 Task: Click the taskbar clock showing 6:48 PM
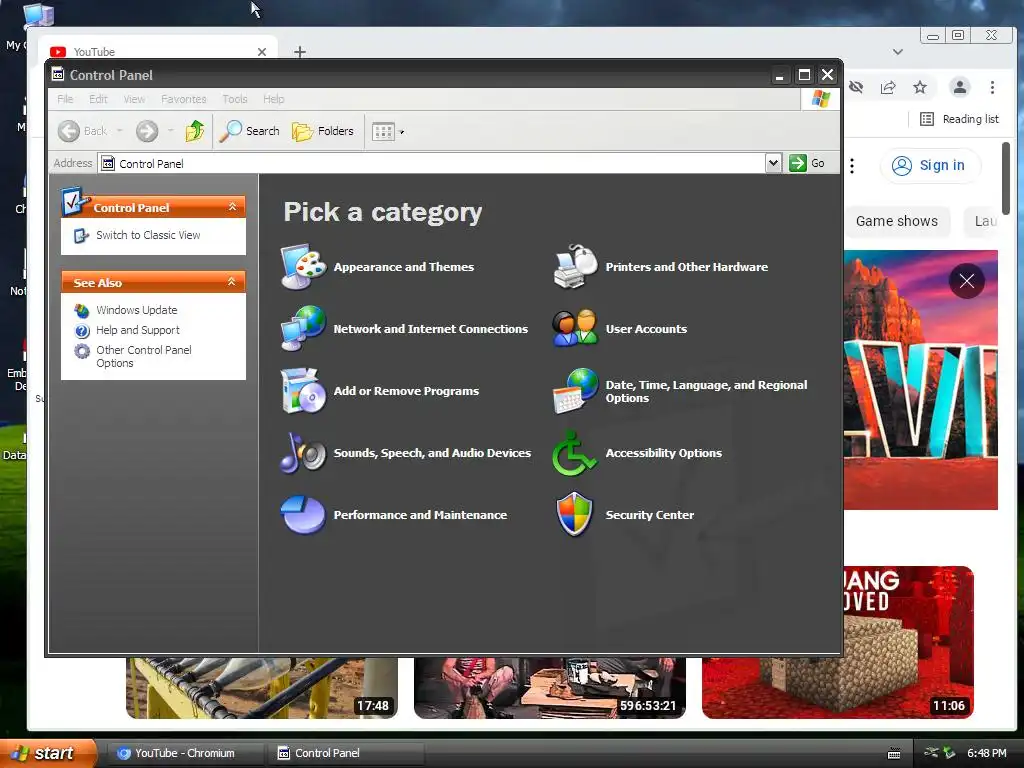987,753
